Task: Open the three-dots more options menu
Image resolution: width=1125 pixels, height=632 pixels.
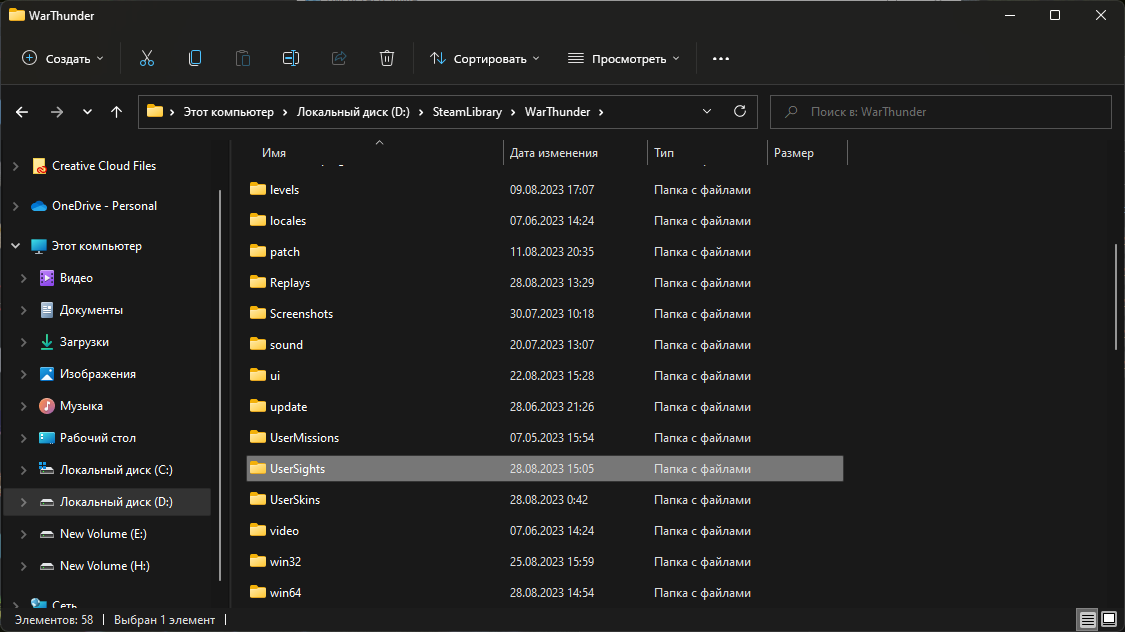Action: 720,59
